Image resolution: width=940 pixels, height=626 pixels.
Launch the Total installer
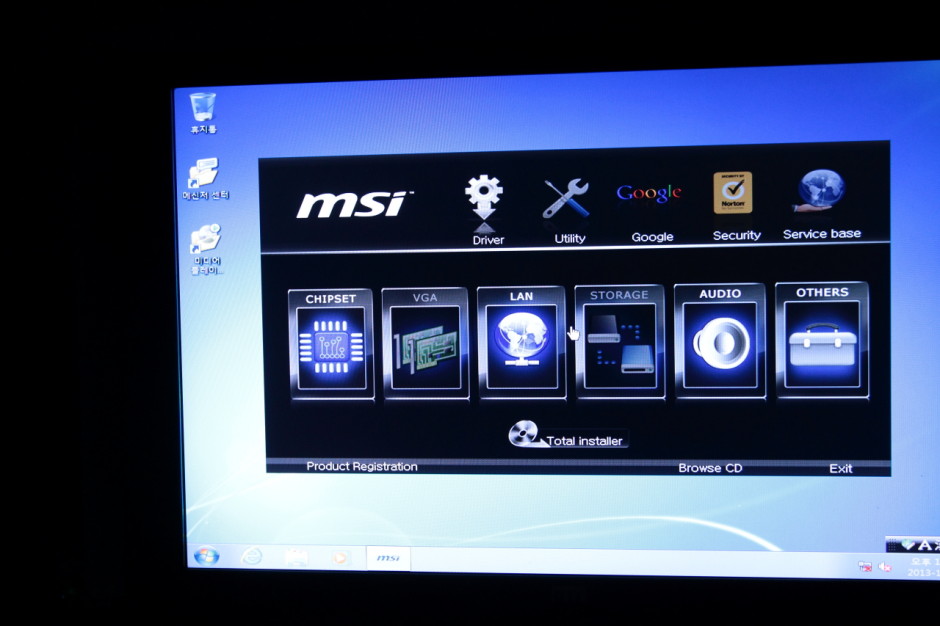click(x=568, y=437)
